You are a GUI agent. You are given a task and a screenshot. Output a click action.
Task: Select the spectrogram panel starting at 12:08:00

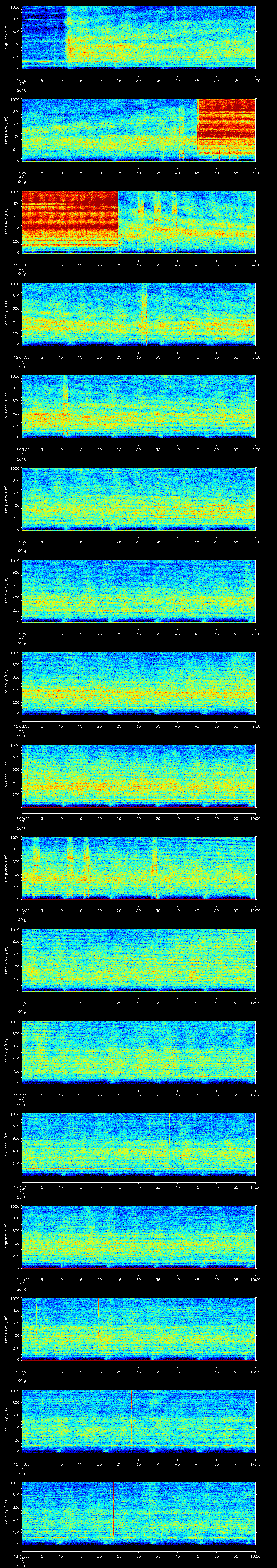pyautogui.click(x=138, y=683)
